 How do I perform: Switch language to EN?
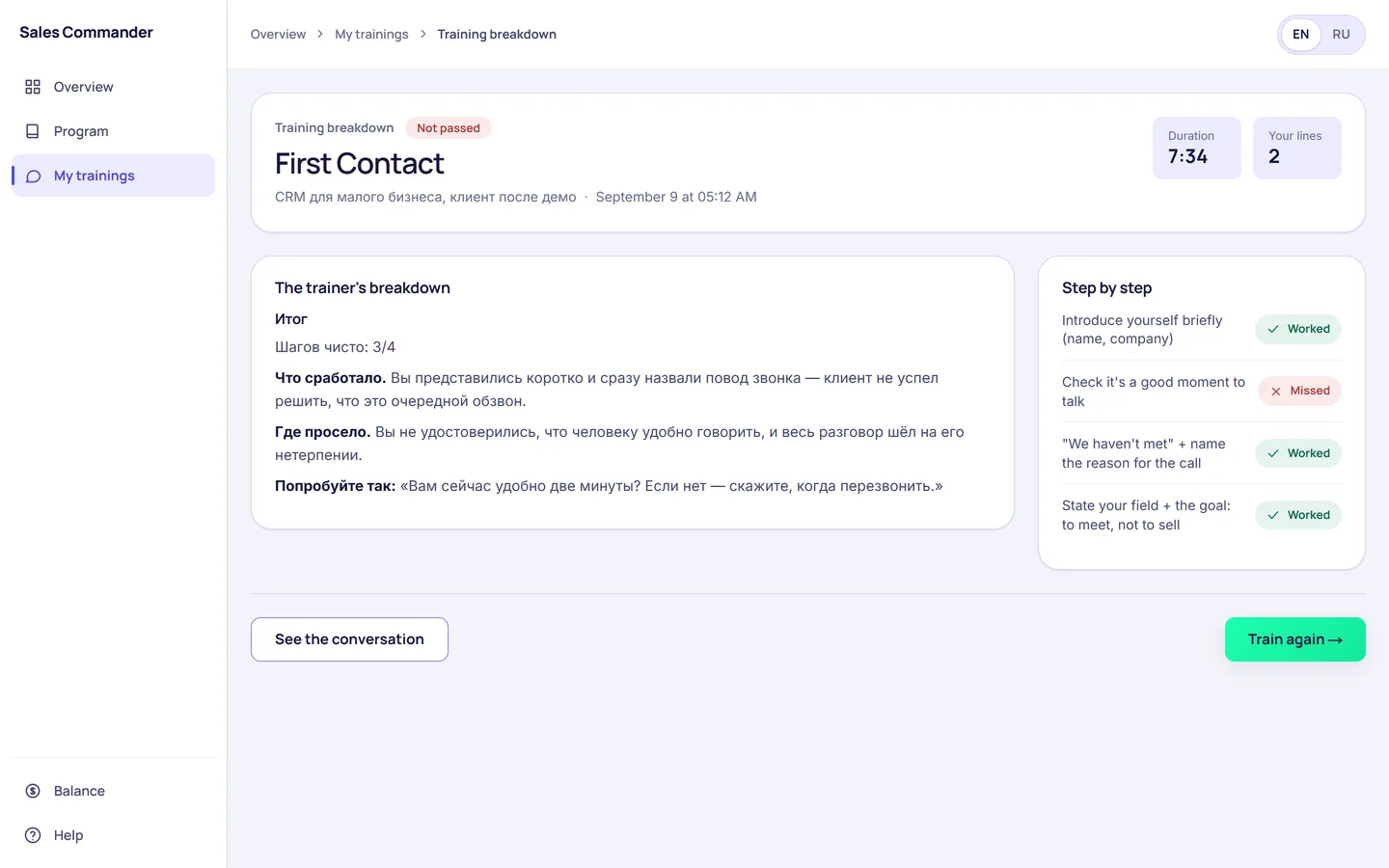pos(1300,35)
